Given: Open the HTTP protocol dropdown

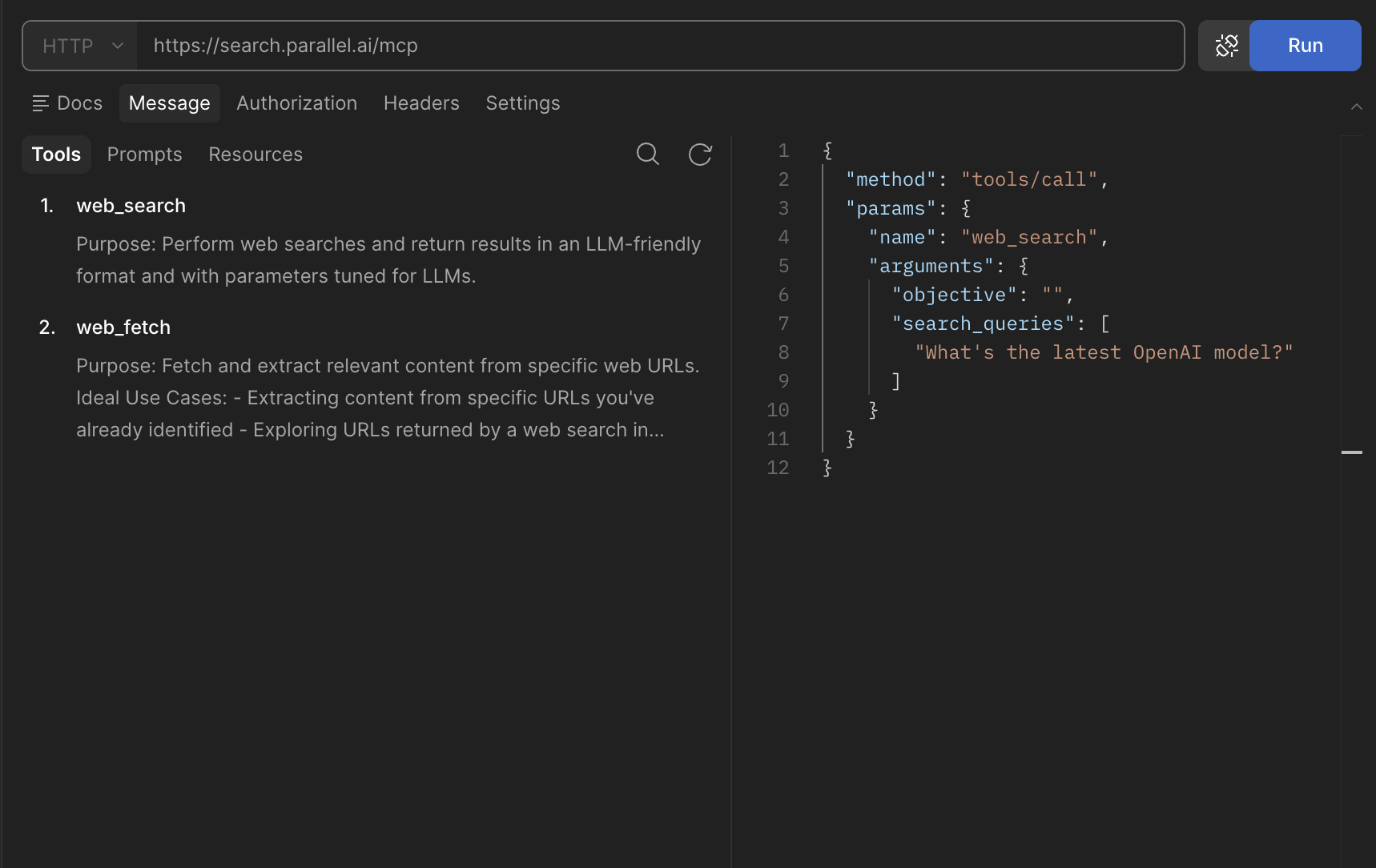Looking at the screenshot, I should 82,46.
